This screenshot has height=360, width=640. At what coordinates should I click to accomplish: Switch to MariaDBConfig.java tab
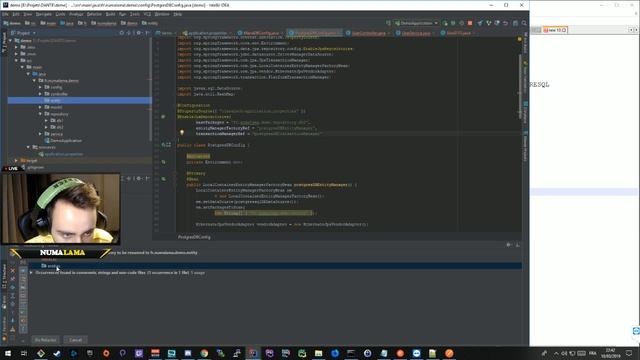tap(260, 33)
